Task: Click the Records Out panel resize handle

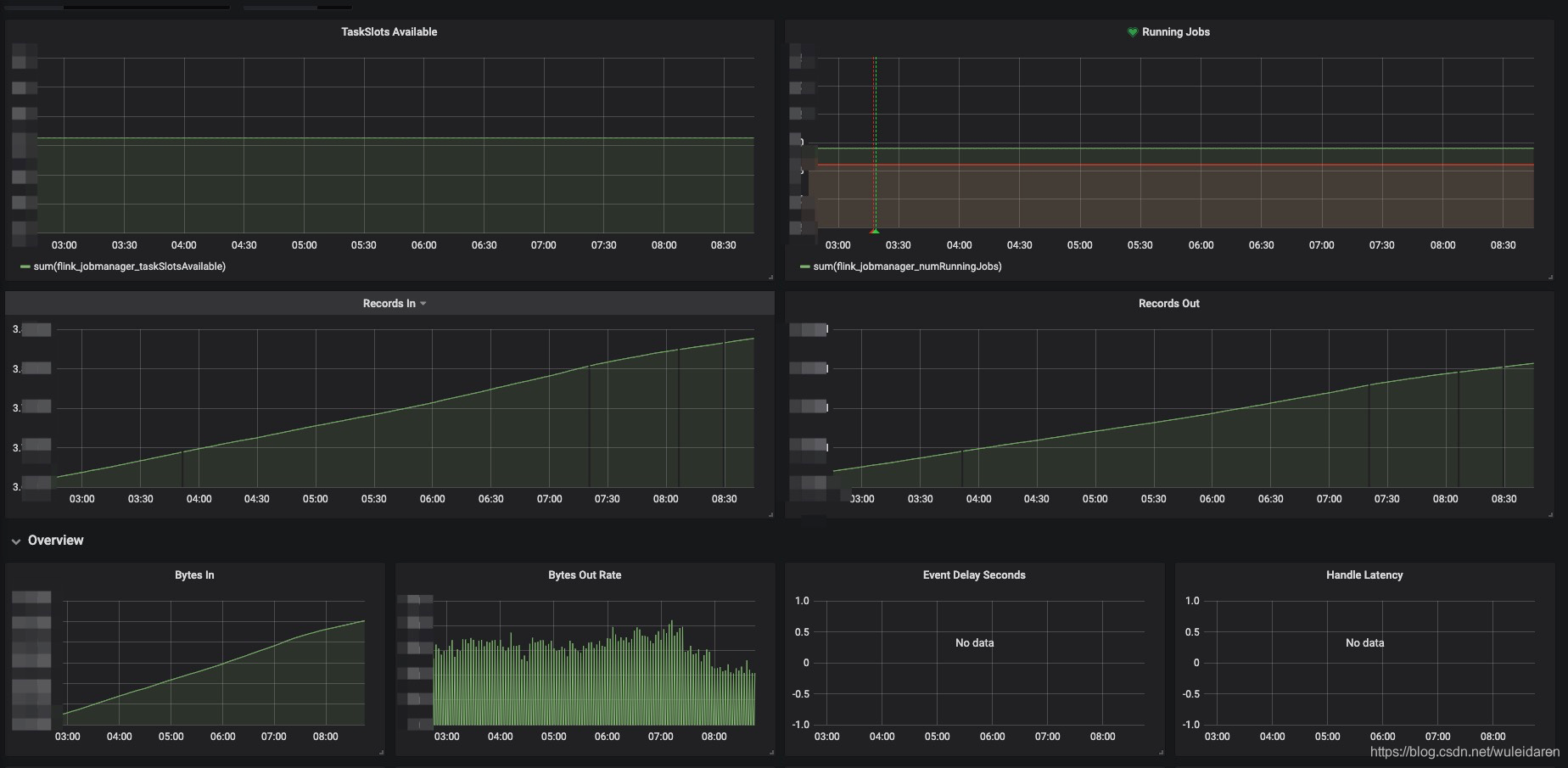Action: 1550,514
